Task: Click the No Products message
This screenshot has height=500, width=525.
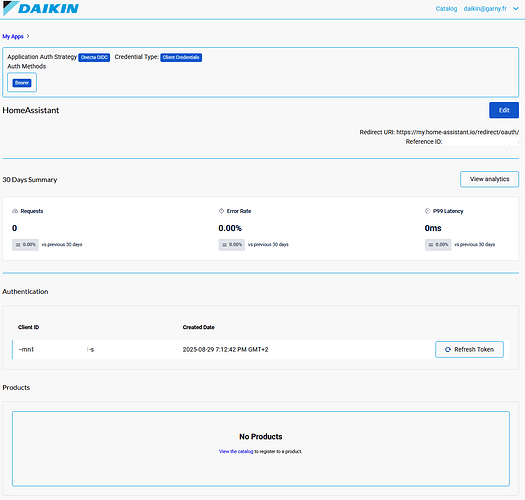Action: [260, 437]
